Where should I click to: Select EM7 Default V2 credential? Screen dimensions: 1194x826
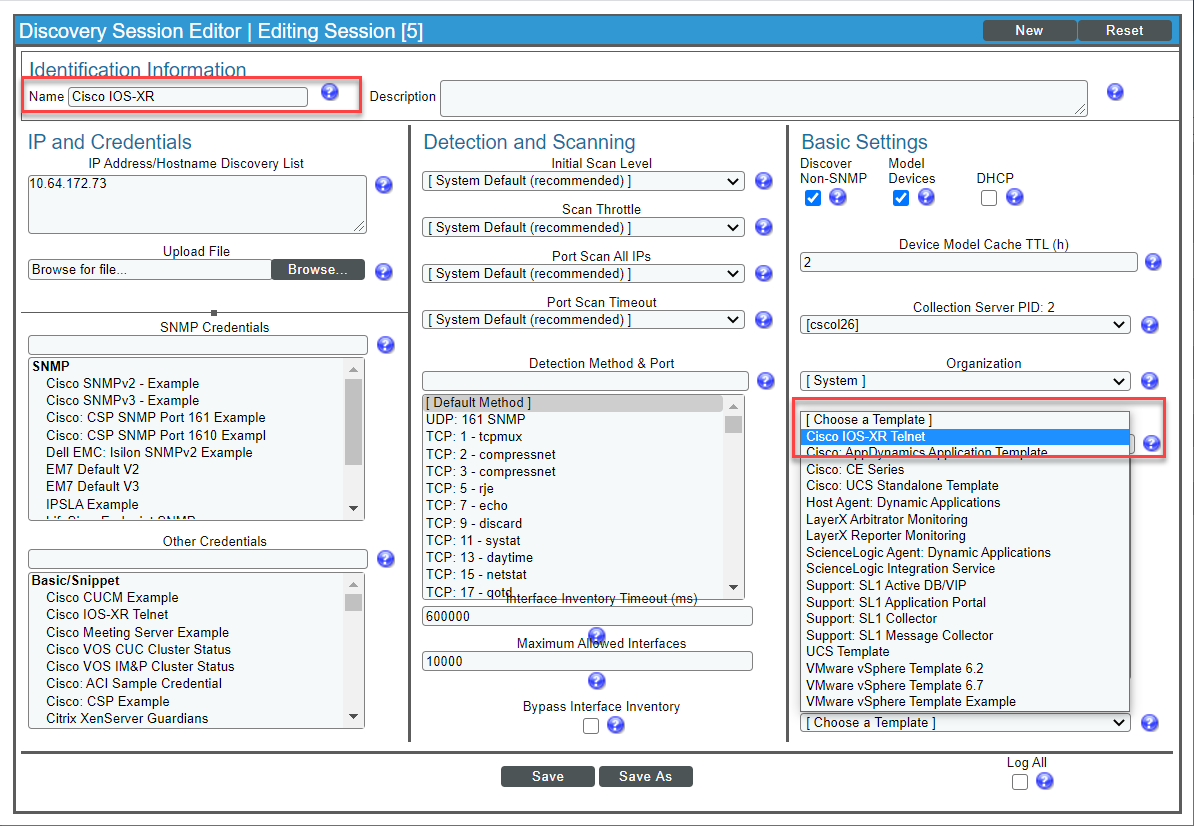click(92, 470)
